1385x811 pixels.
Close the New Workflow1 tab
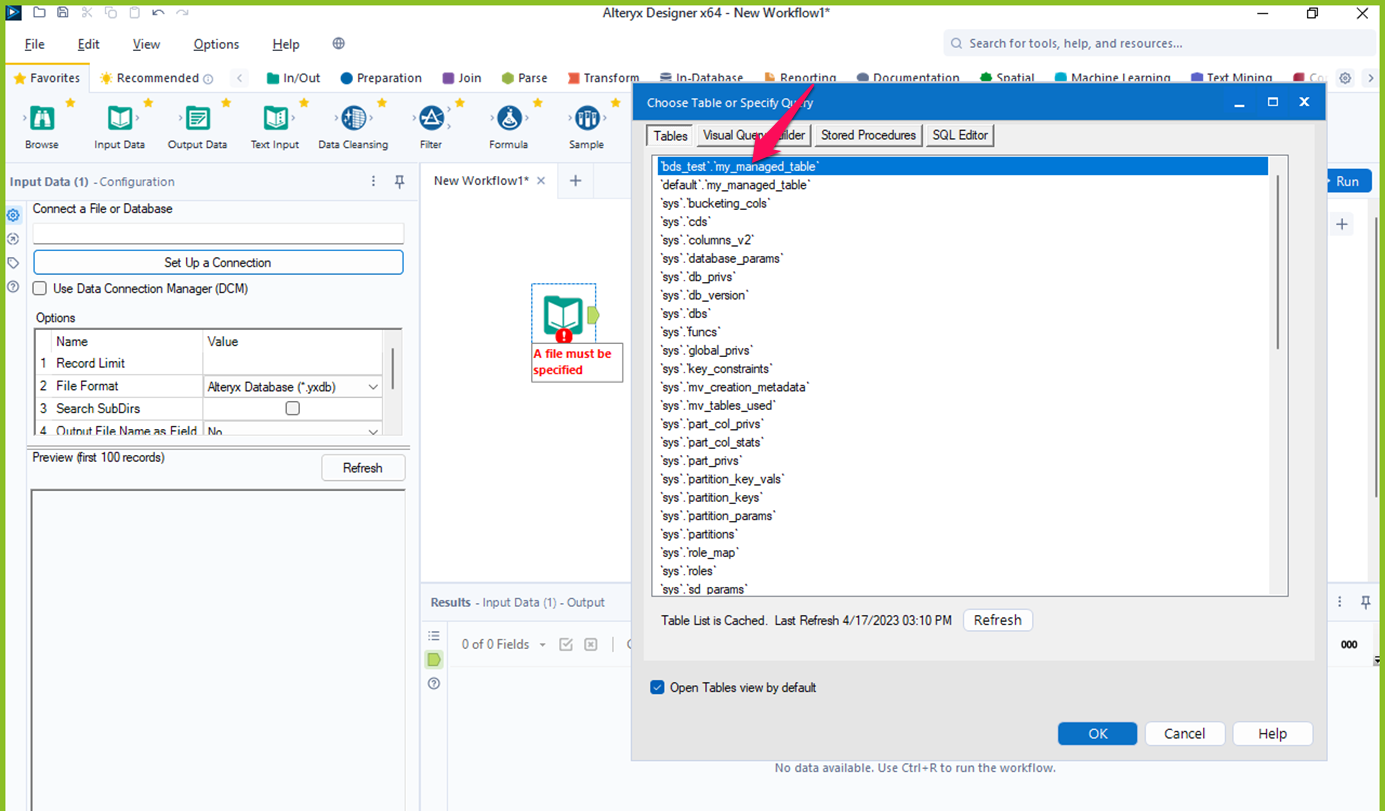click(541, 181)
